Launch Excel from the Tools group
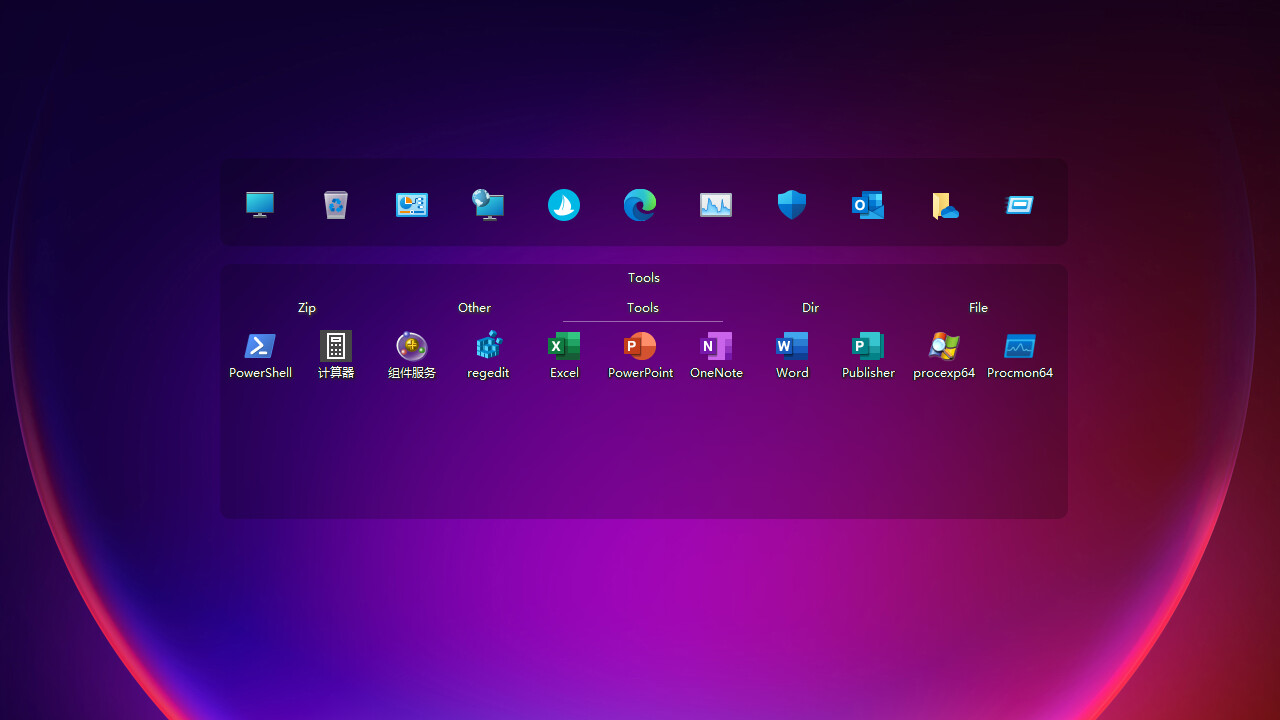The image size is (1280, 720). click(x=564, y=355)
